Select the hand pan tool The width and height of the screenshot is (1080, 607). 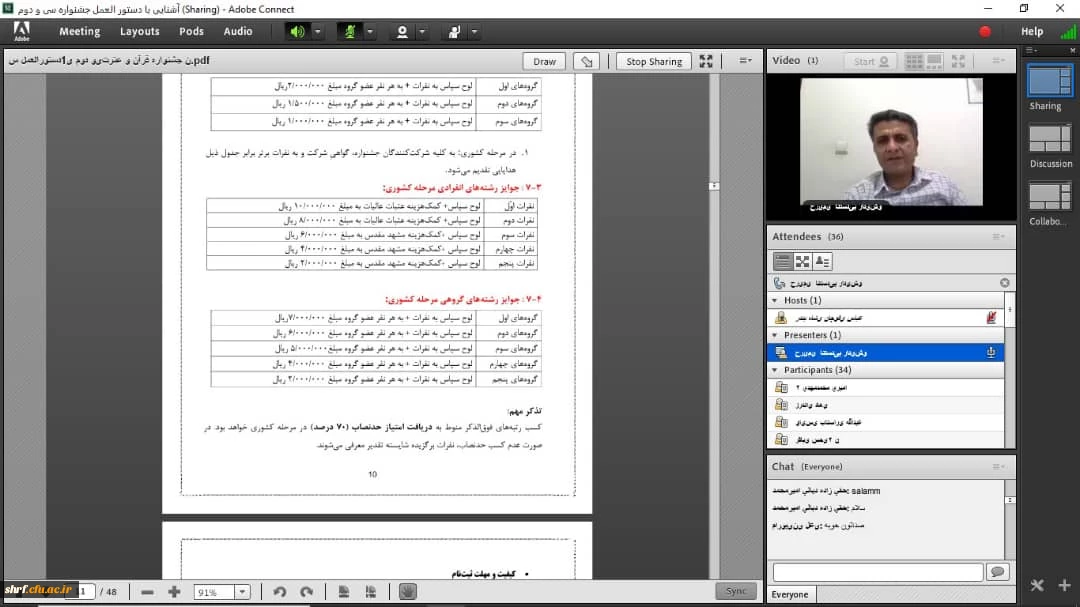(x=407, y=591)
